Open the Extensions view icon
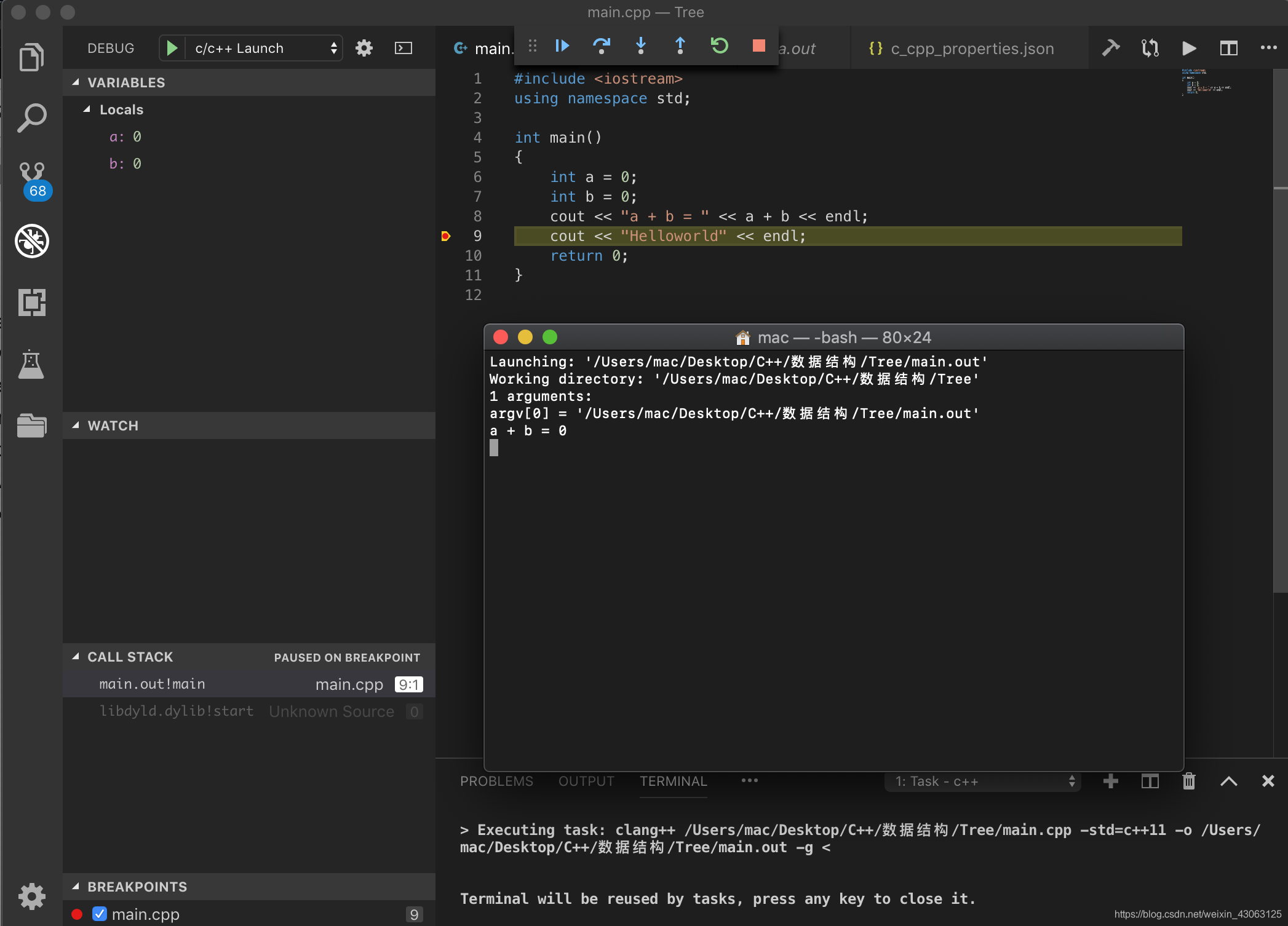 (31, 302)
